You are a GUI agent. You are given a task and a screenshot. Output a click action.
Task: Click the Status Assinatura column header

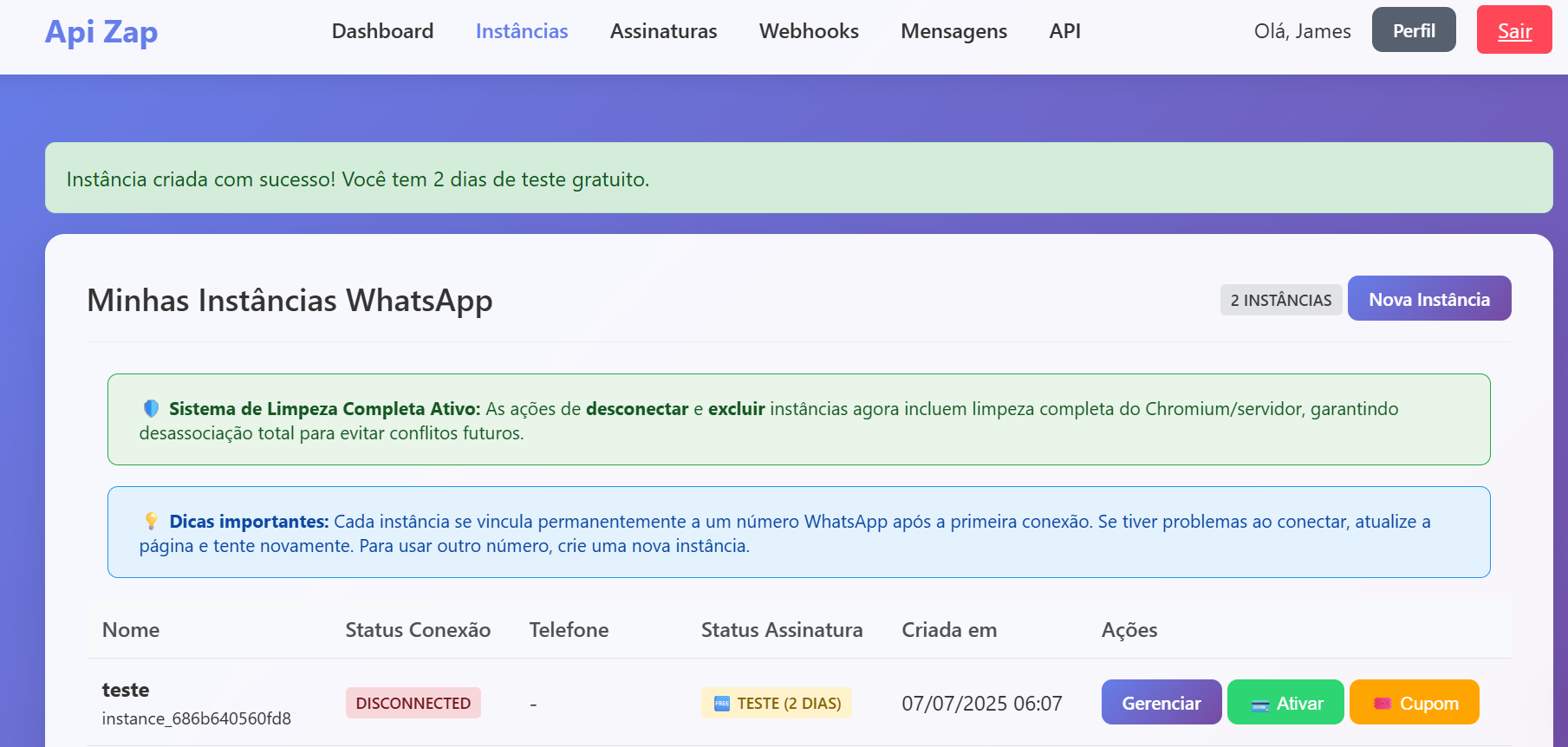(781, 630)
